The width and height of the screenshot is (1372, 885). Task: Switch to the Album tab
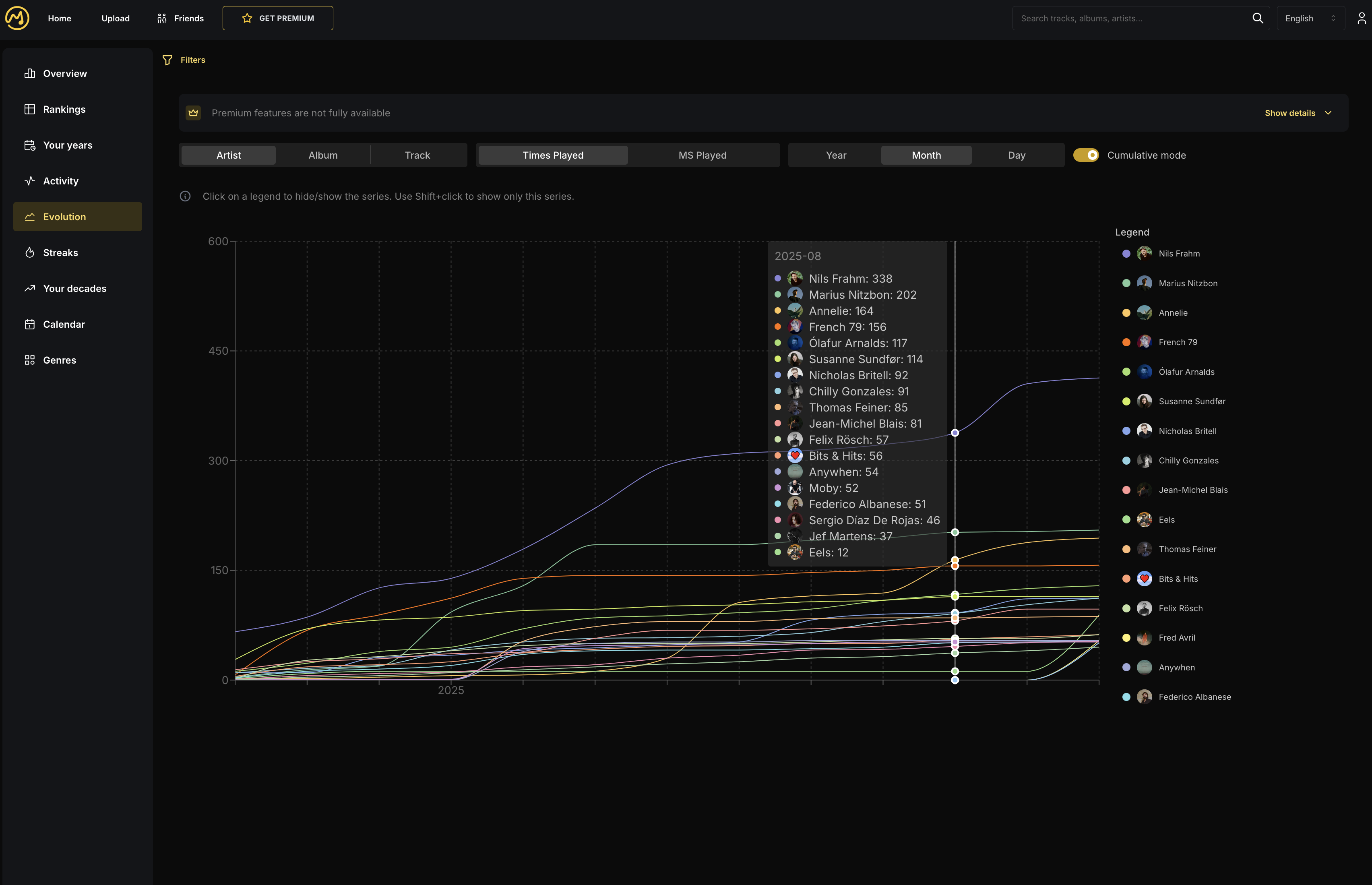[x=323, y=155]
